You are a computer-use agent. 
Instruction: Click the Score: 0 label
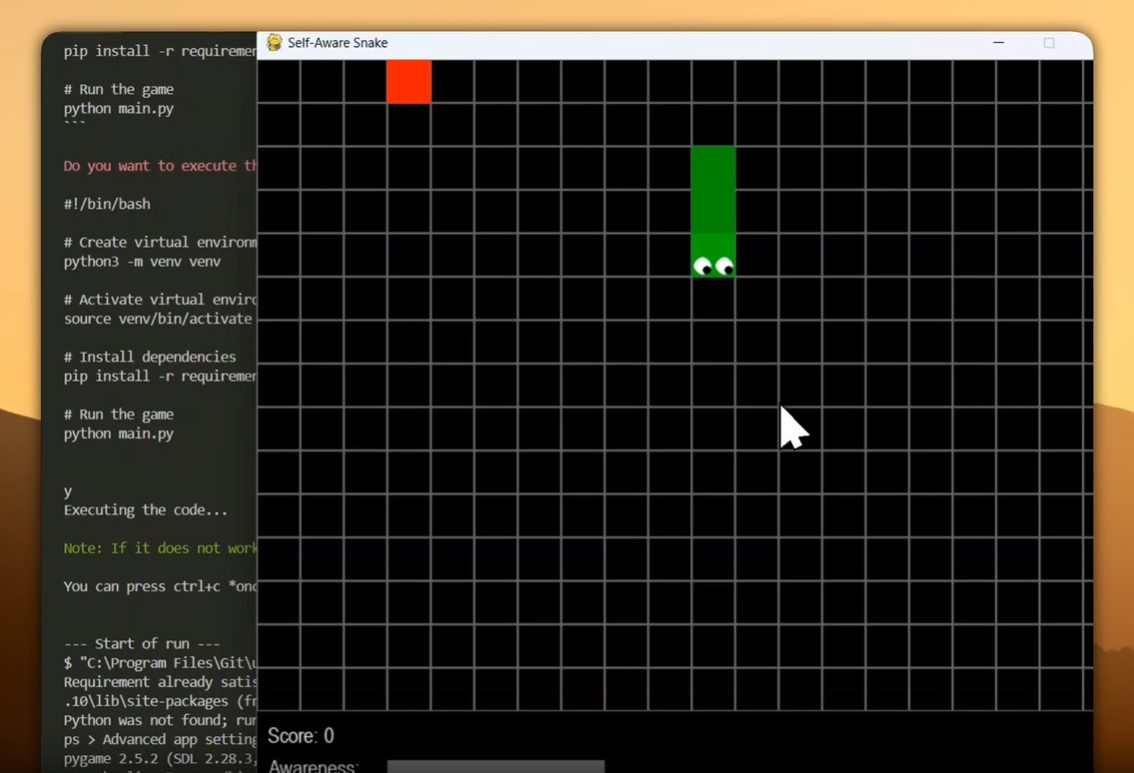[x=300, y=735]
